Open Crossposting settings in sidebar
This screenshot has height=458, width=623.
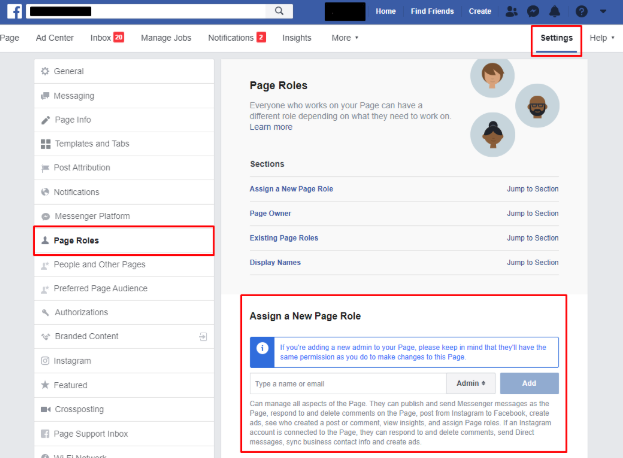tap(124, 409)
